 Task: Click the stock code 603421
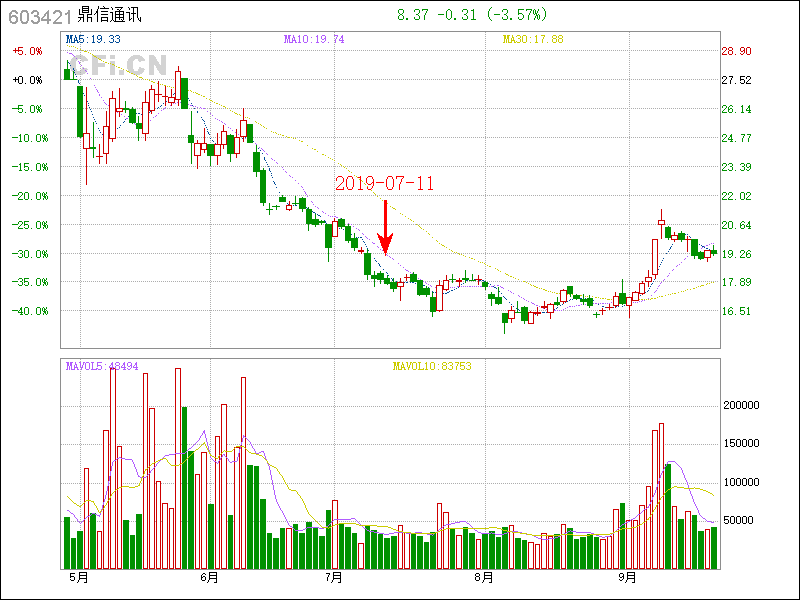pyautogui.click(x=35, y=16)
